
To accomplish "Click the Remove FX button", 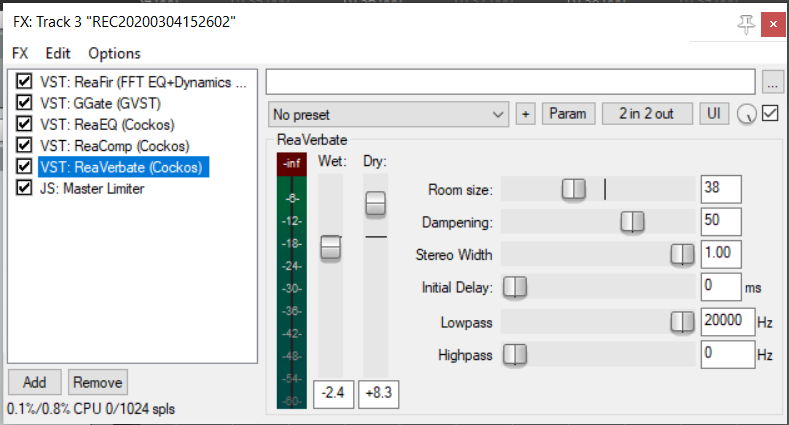I will click(98, 382).
